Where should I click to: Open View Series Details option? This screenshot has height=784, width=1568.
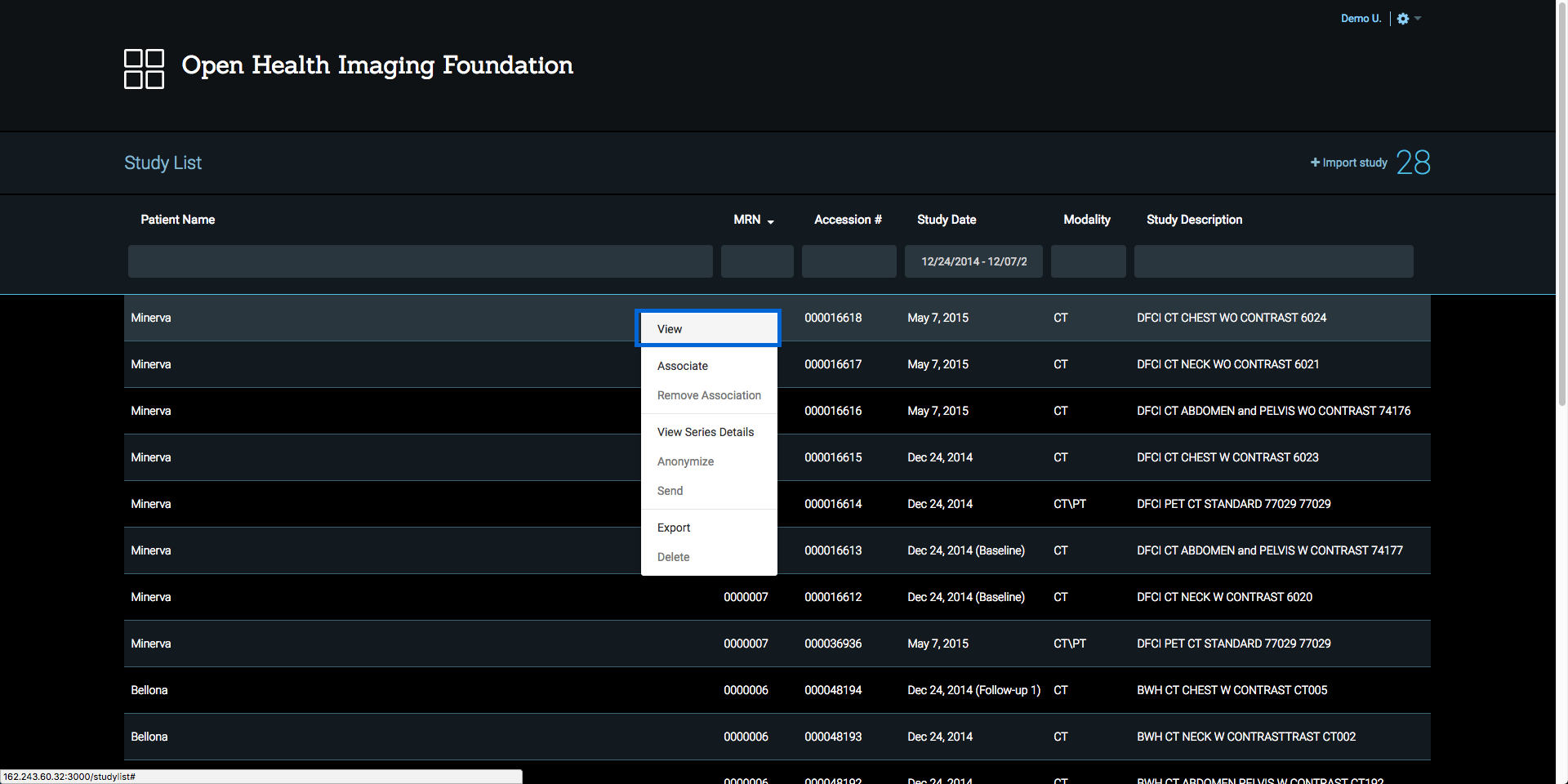tap(705, 432)
